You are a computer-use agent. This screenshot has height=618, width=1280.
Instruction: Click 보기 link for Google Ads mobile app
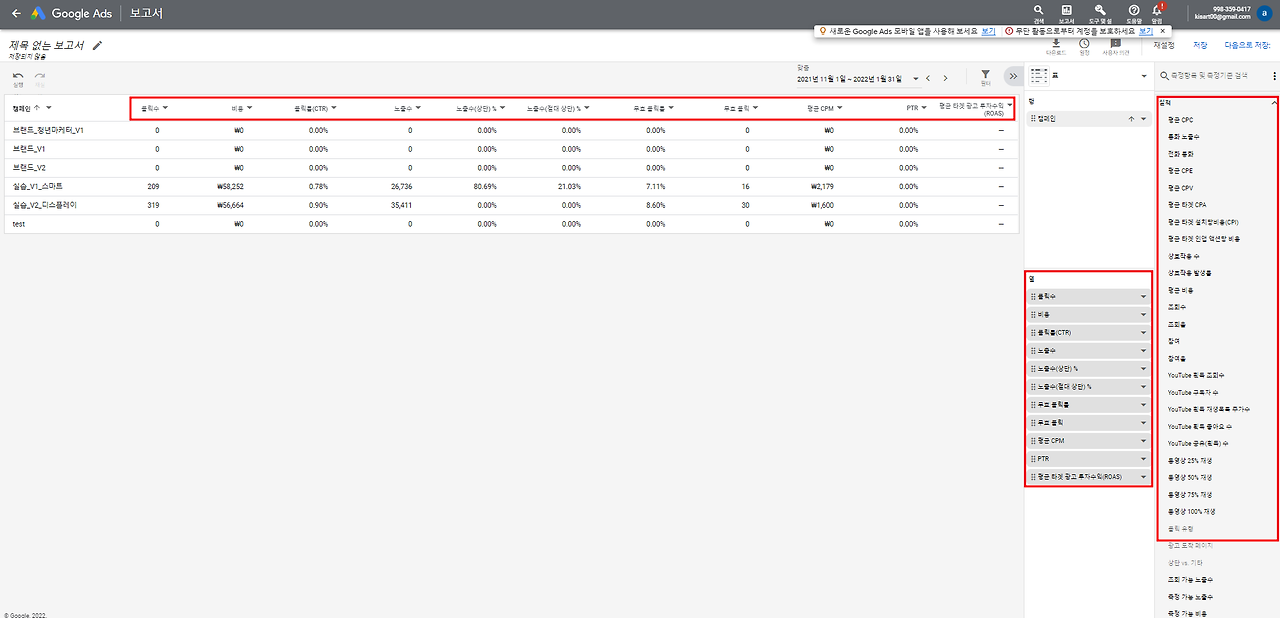coord(988,31)
